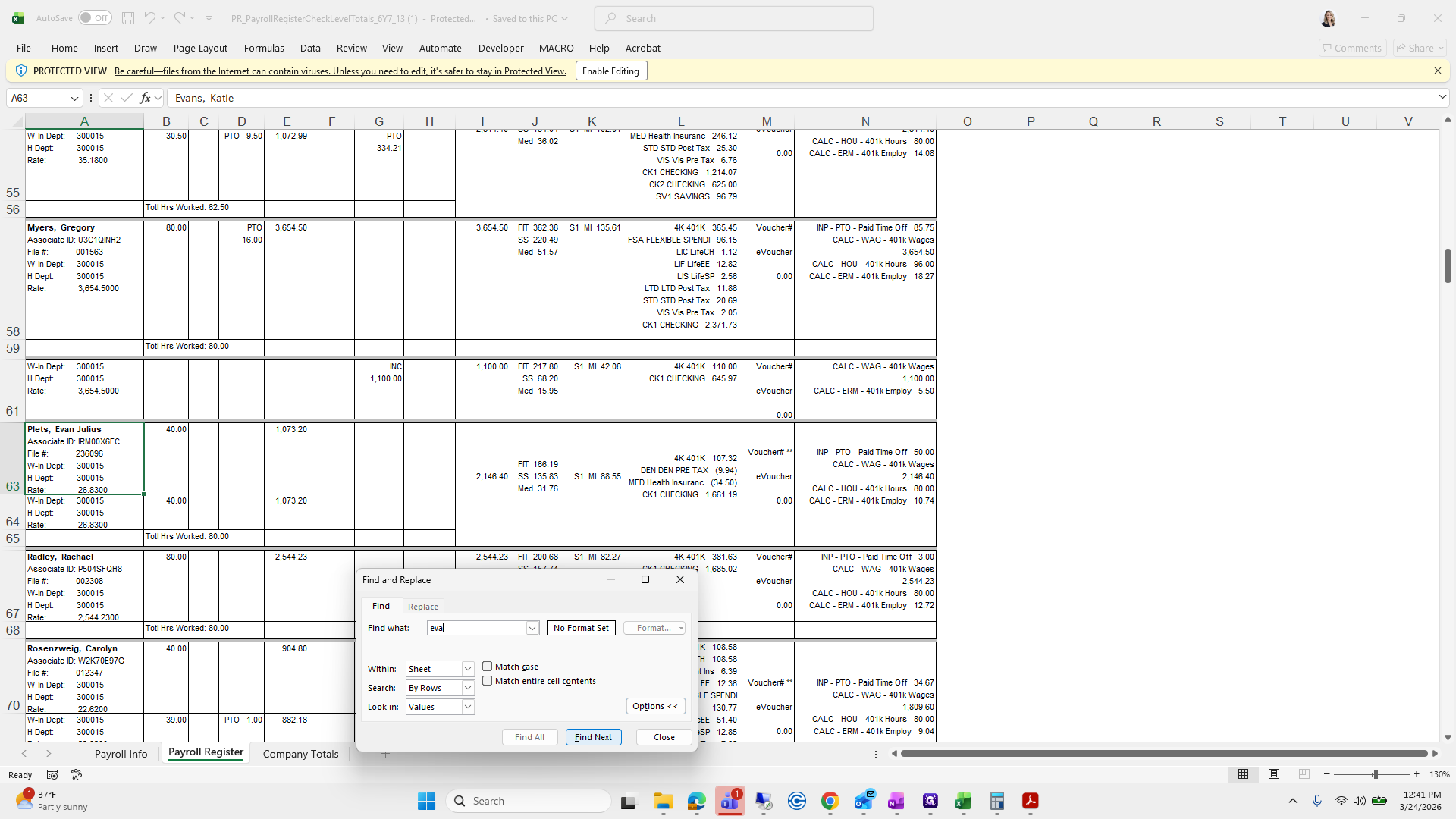
Task: Enable Match case checkbox
Action: pos(488,667)
